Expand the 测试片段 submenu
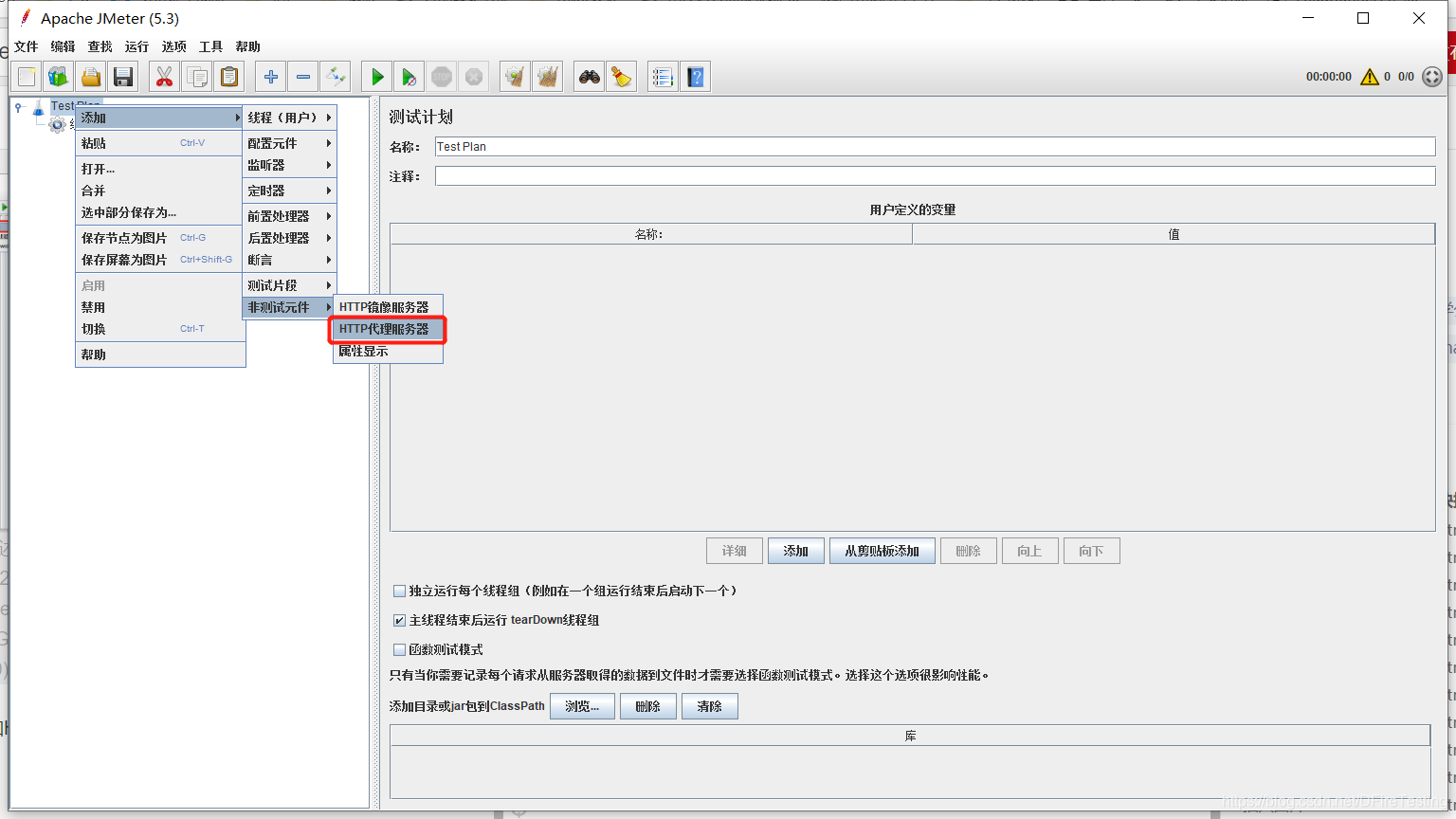 pos(289,285)
